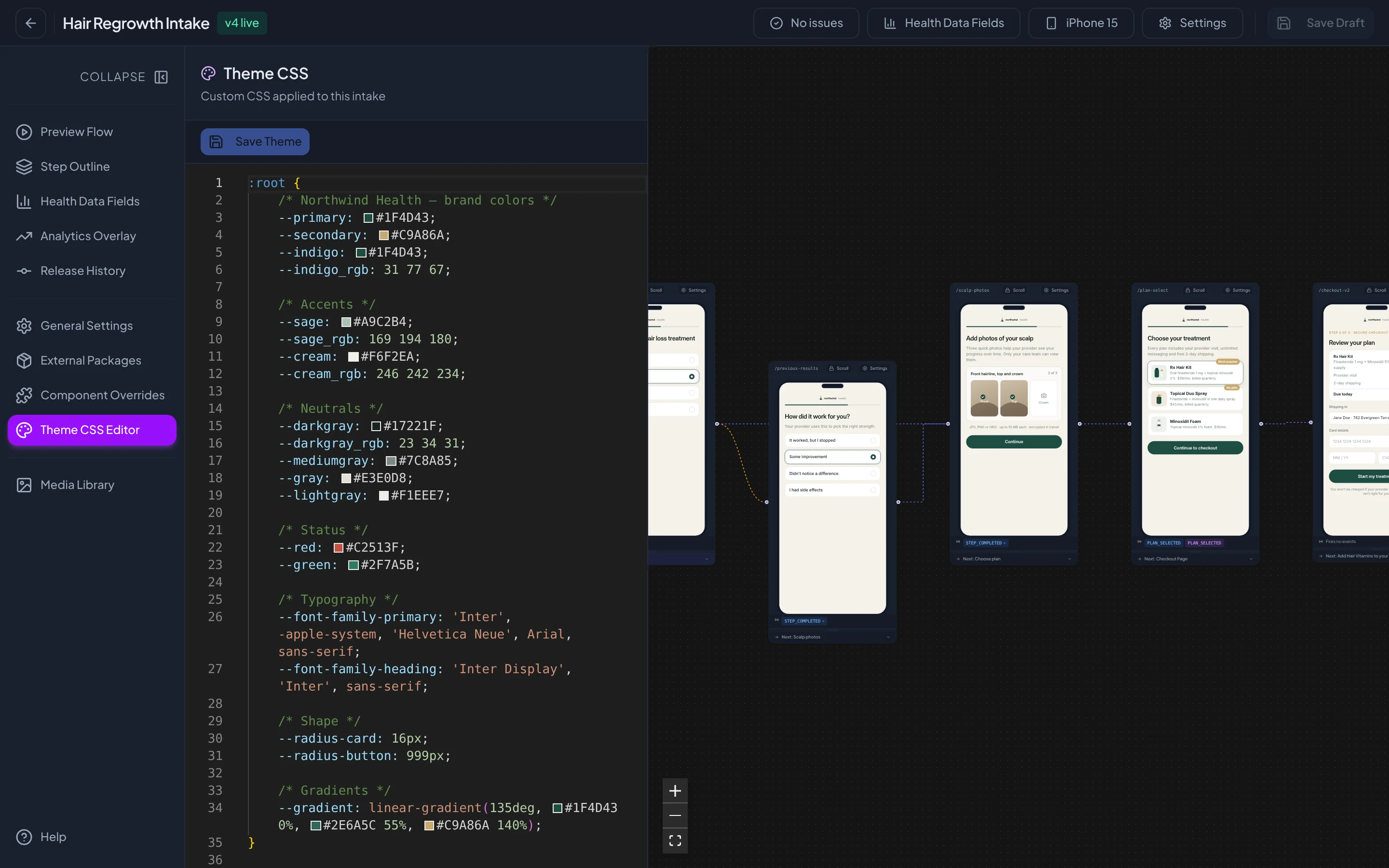Click the --secondary #C9A86A color swatch
Viewport: 1389px width, 868px height.
pyautogui.click(x=384, y=235)
